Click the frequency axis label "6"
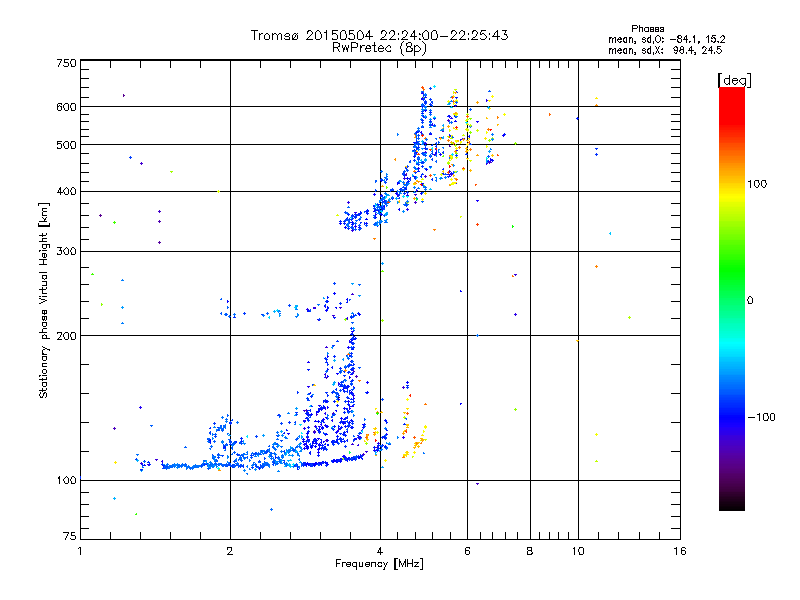 (467, 551)
